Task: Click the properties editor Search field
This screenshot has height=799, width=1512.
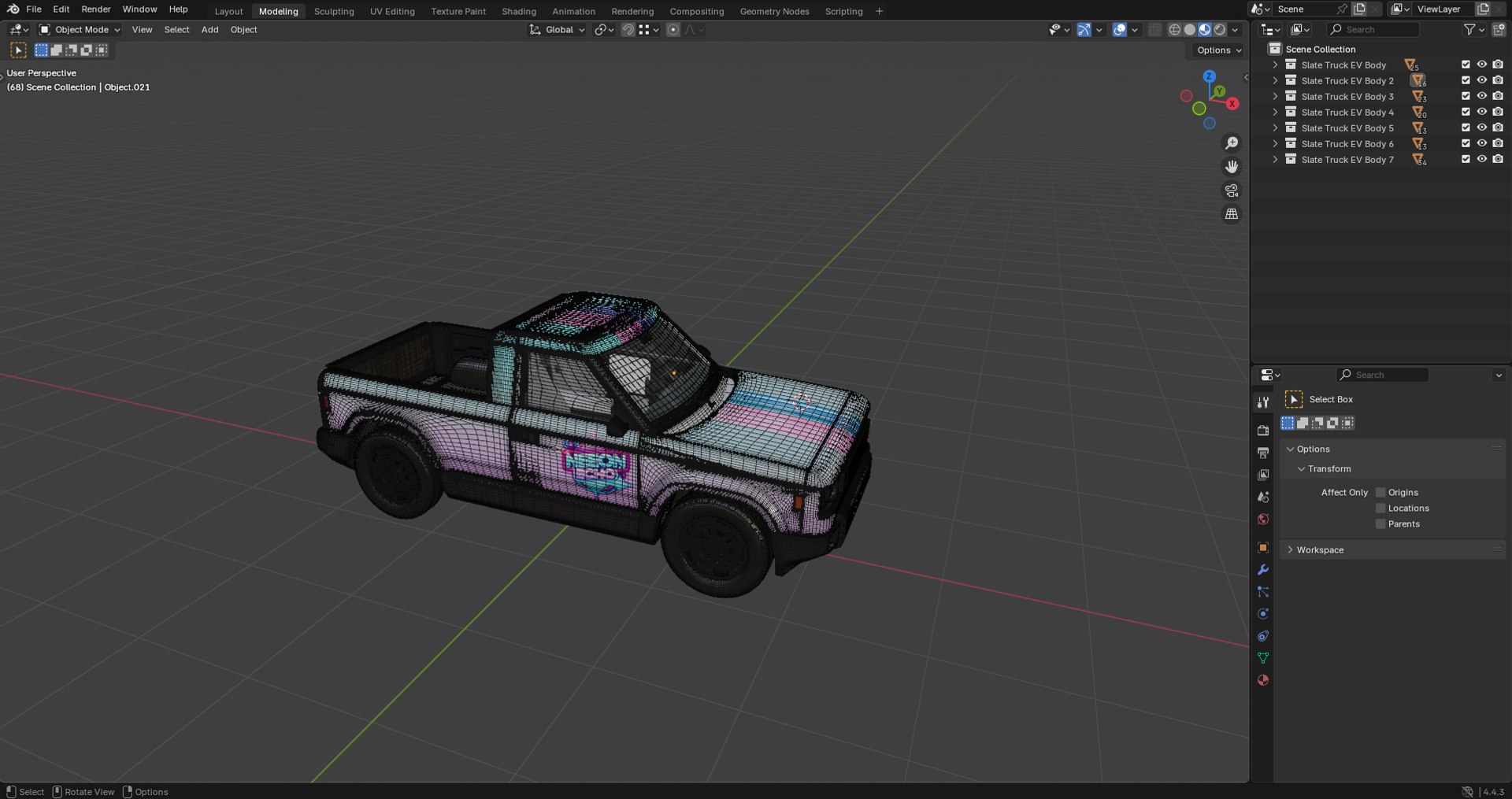Action: tap(1383, 375)
